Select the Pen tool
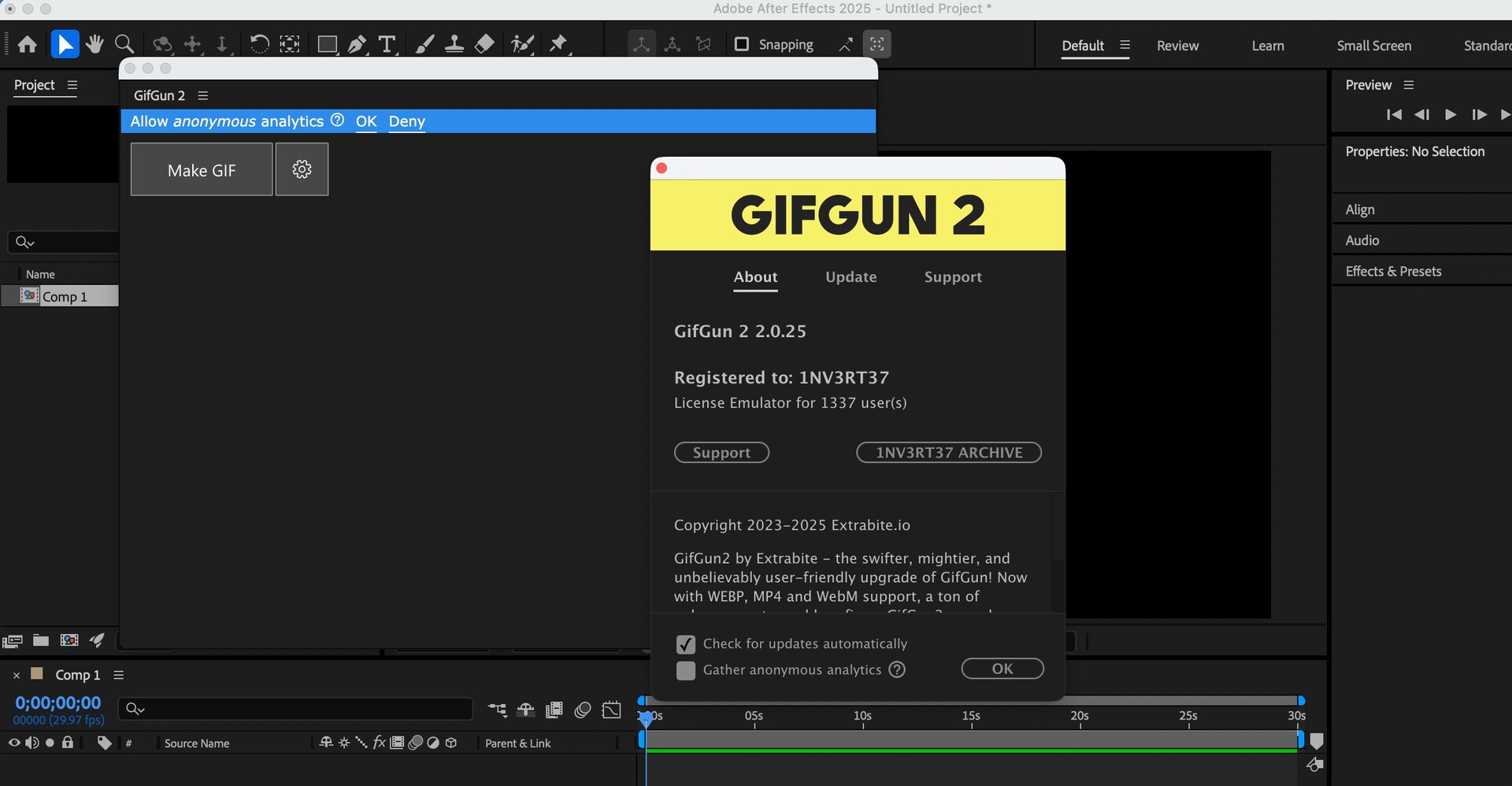 pos(357,44)
